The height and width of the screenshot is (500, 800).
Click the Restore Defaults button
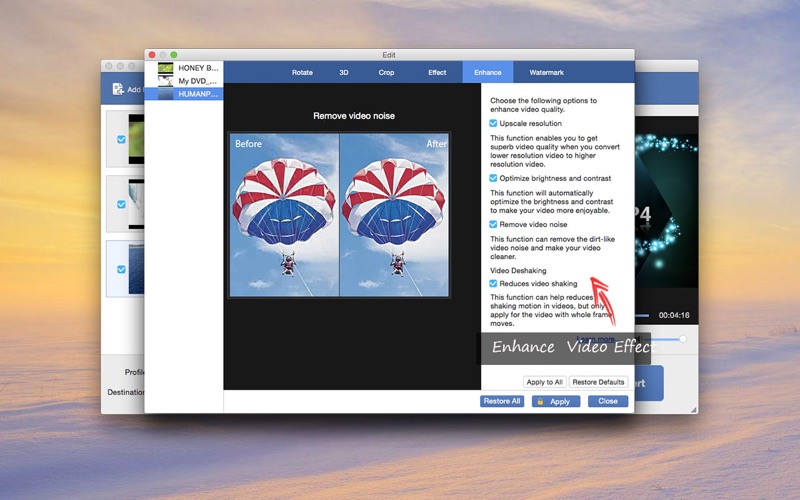598,382
